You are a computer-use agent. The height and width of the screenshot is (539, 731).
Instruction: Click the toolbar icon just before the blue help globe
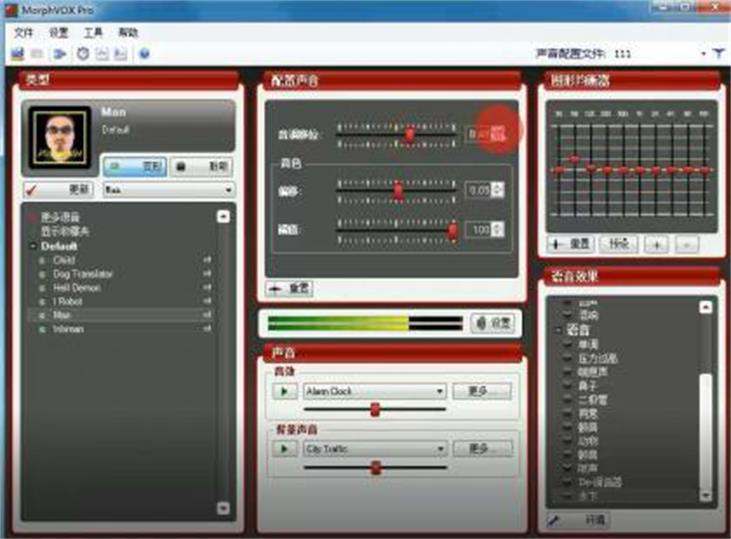click(x=121, y=54)
